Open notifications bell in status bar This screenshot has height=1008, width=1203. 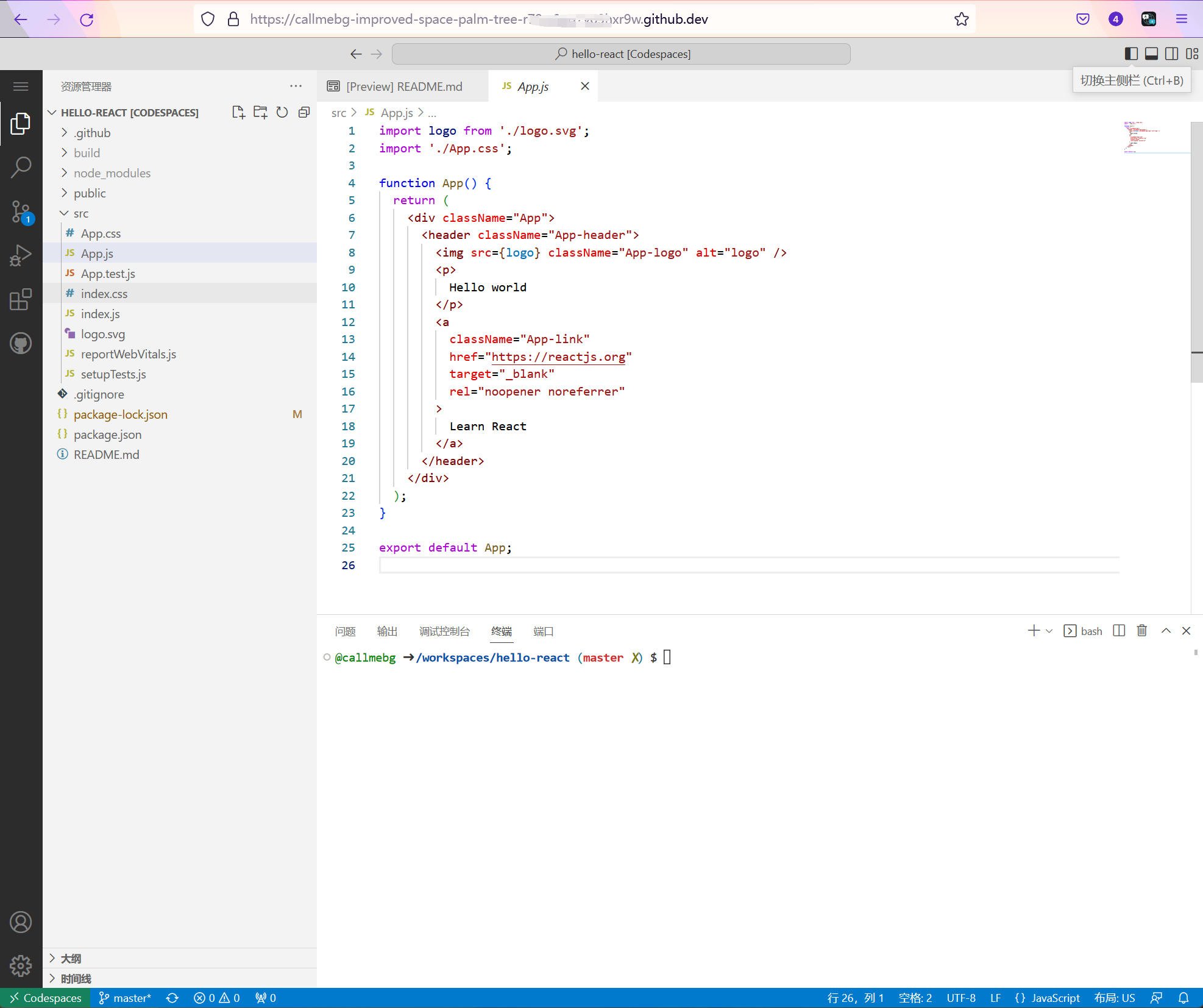point(1183,998)
